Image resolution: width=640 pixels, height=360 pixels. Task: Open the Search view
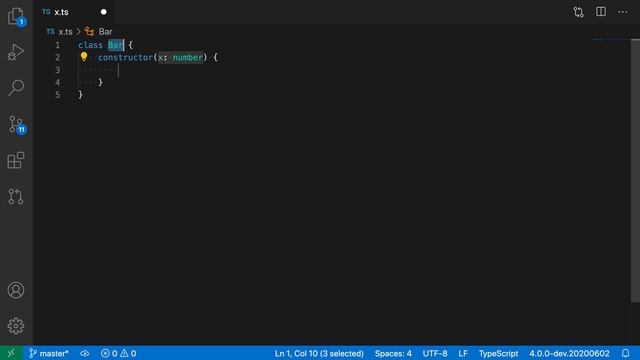click(x=16, y=88)
